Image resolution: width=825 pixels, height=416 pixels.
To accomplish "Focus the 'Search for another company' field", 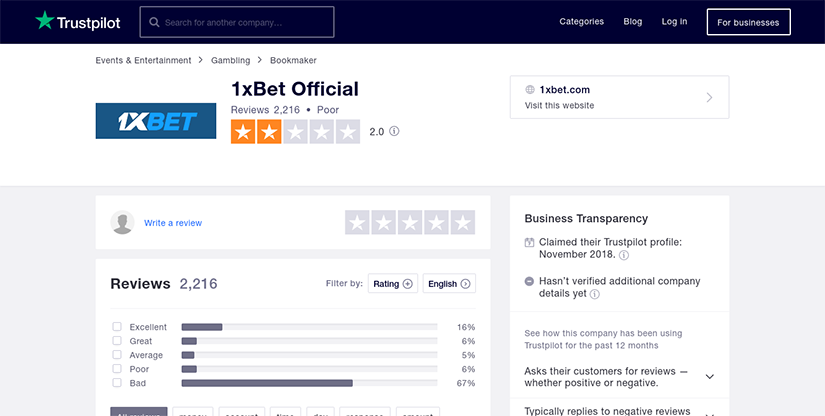I will click(237, 22).
